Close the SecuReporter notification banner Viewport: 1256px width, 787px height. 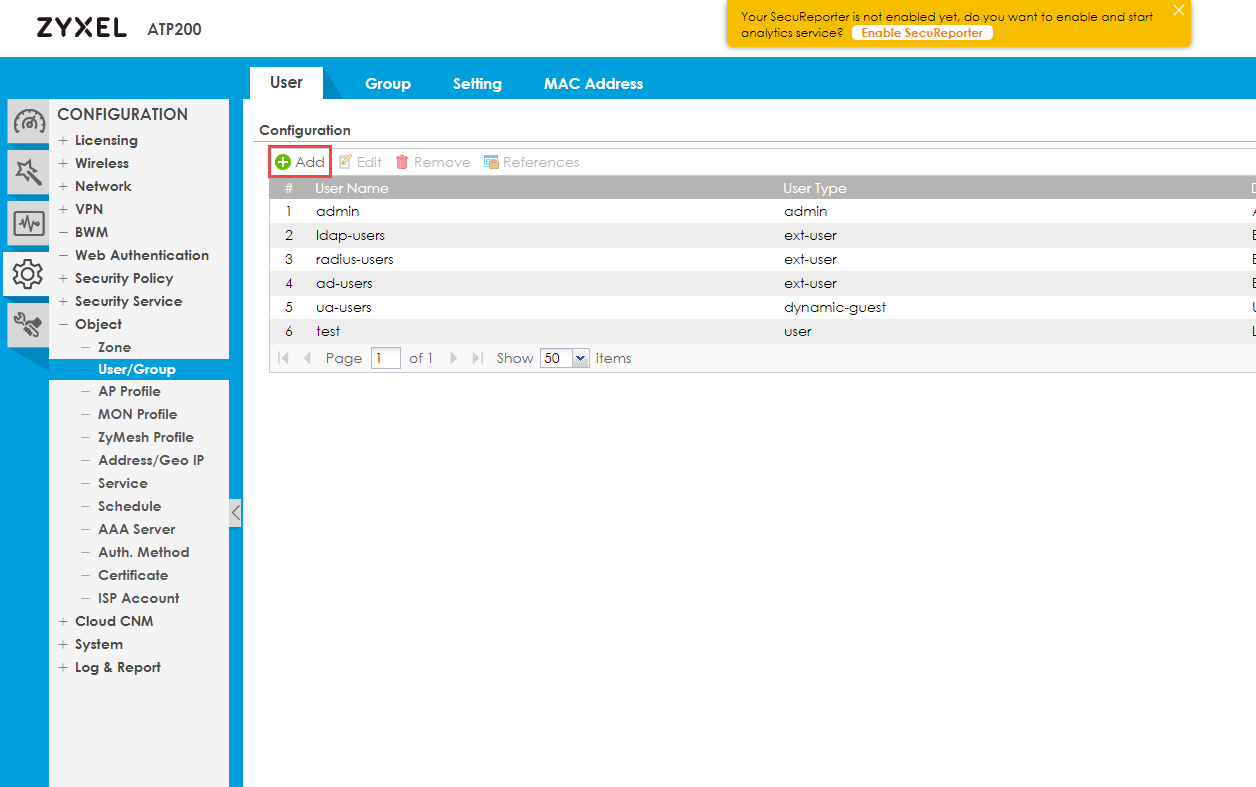click(1178, 11)
